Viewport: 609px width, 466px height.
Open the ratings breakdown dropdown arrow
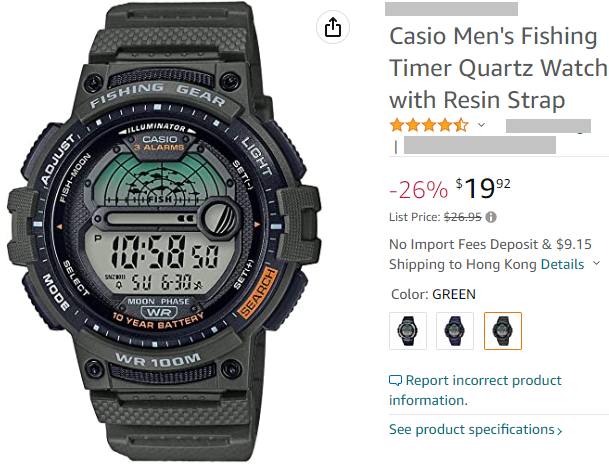481,125
